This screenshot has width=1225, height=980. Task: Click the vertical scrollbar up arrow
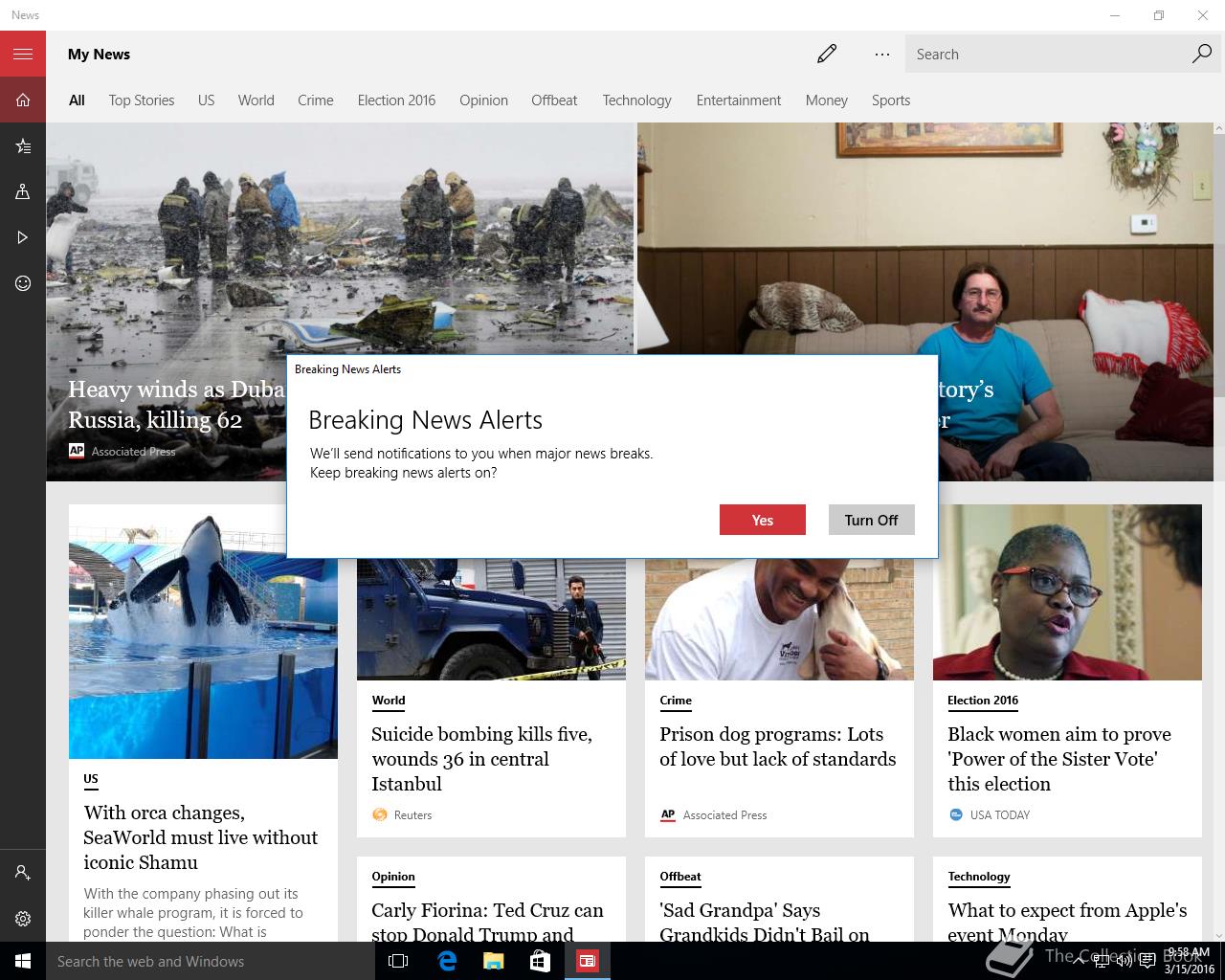[1218, 129]
